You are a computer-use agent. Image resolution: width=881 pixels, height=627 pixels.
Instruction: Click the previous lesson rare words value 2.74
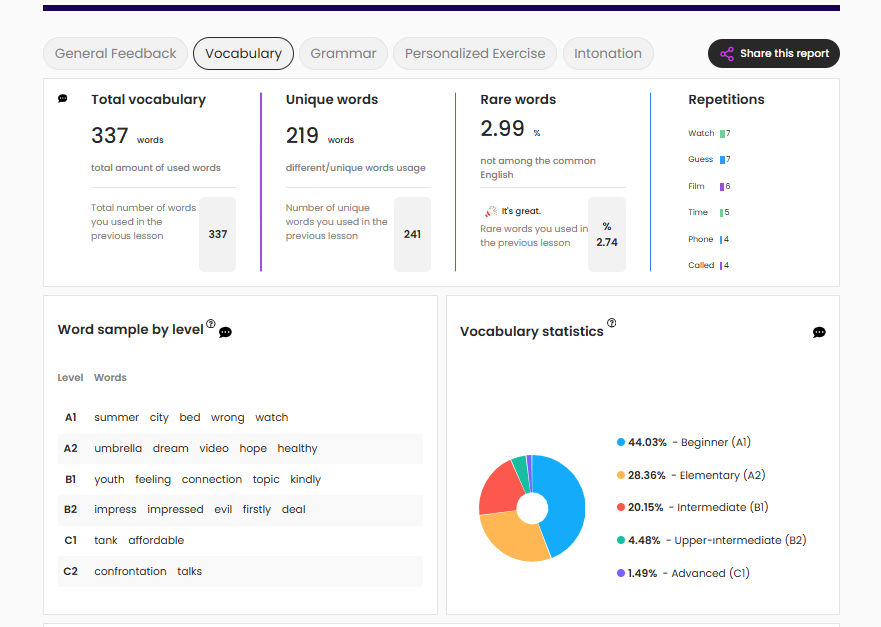click(607, 242)
